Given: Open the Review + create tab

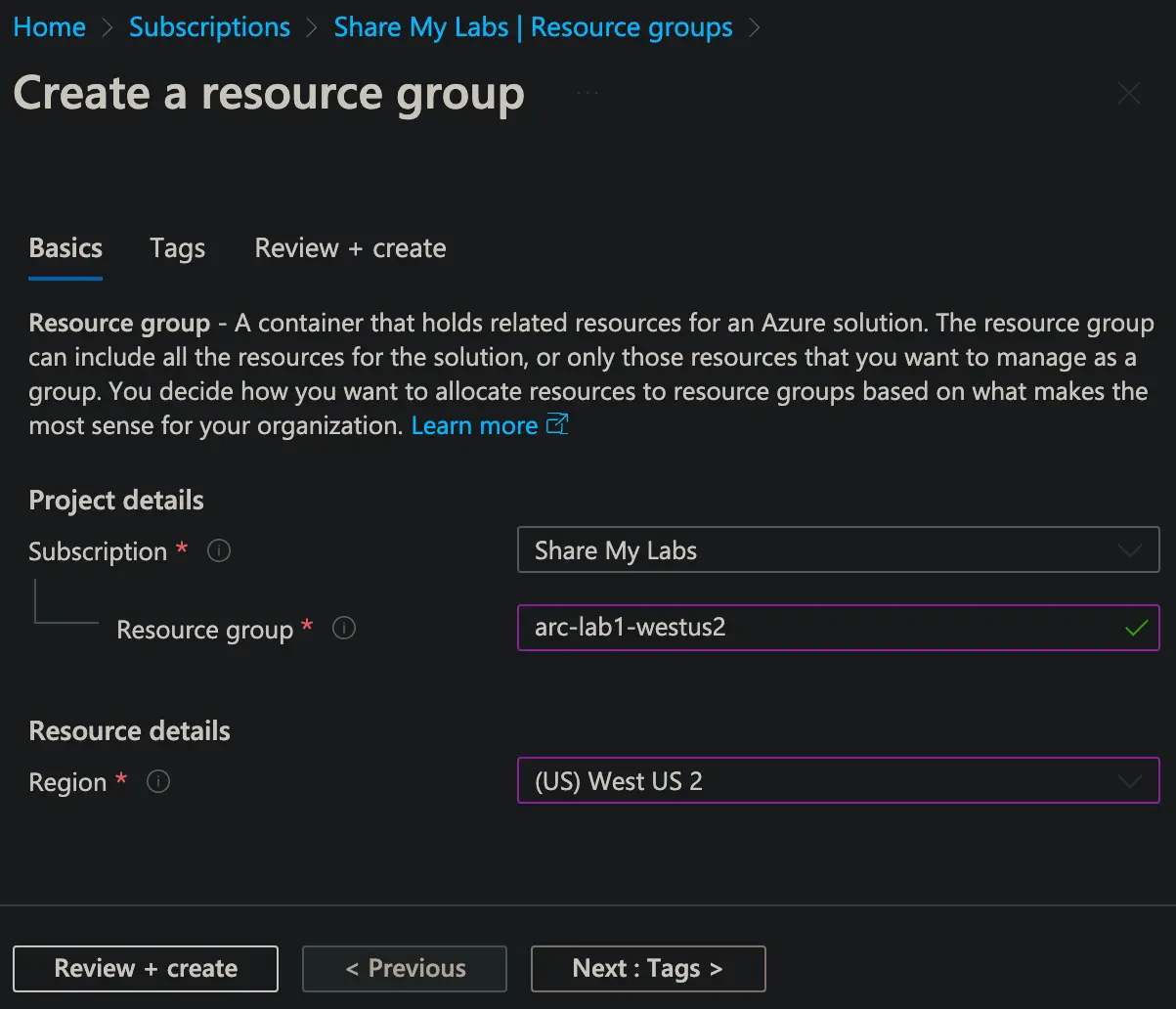Looking at the screenshot, I should (350, 248).
